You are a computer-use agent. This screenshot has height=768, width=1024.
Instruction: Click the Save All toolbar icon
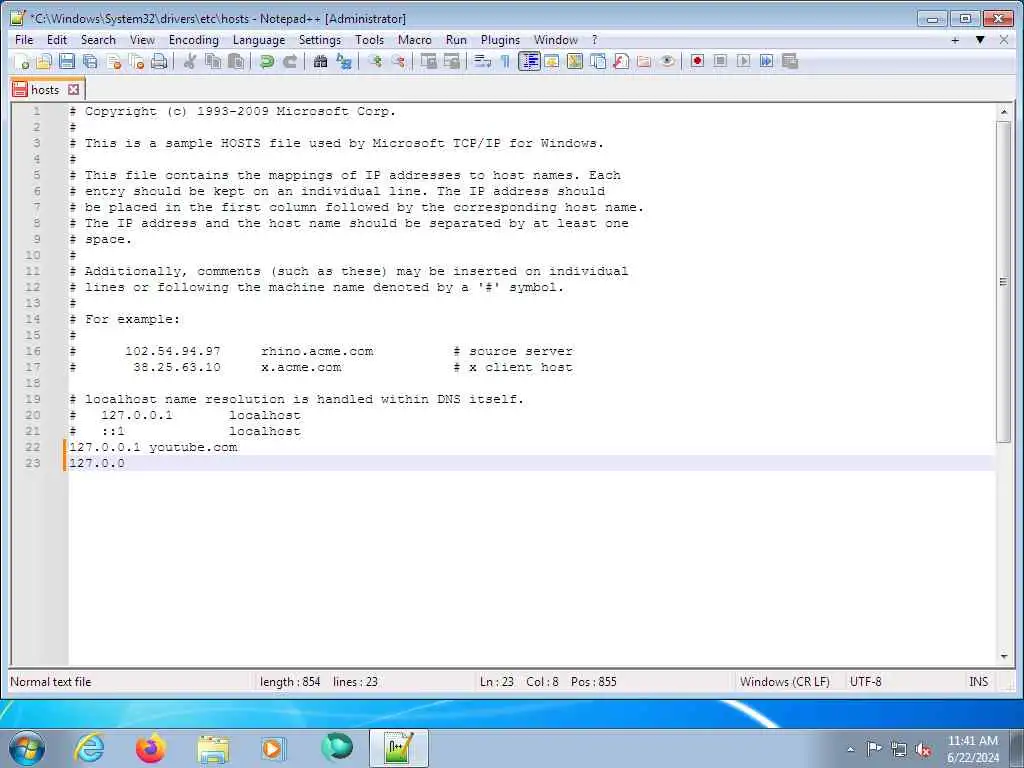[x=90, y=61]
